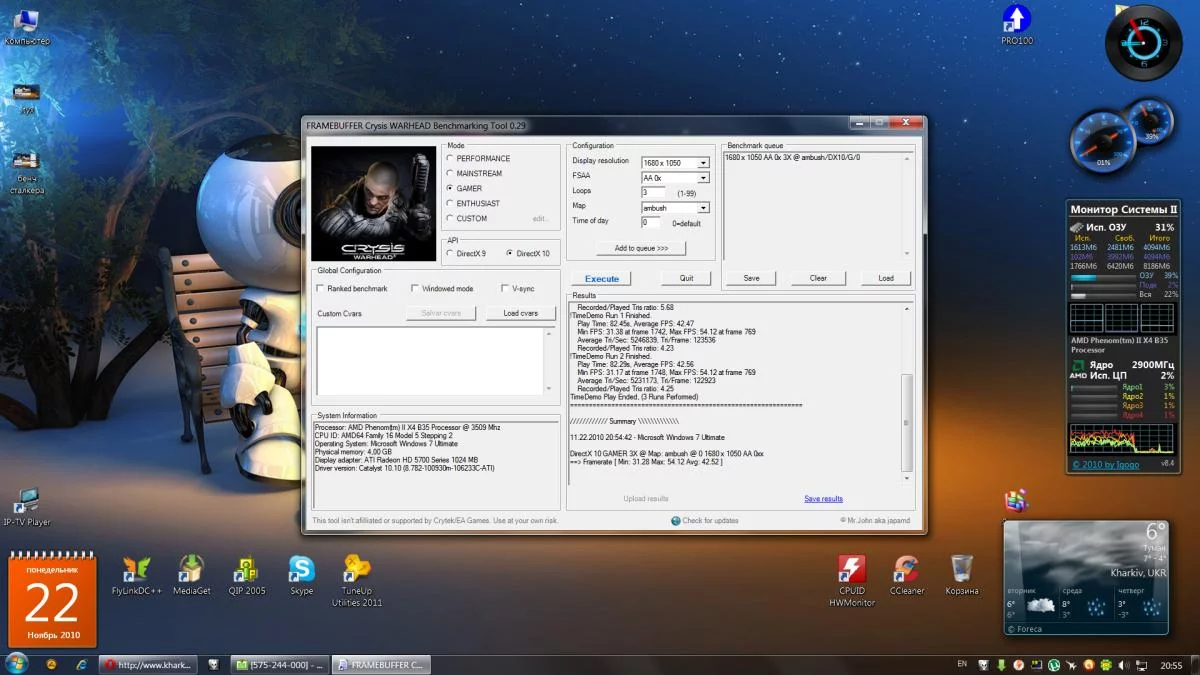Open the FSAA dropdown
Viewport: 1200px width, 675px height.
[x=703, y=178]
